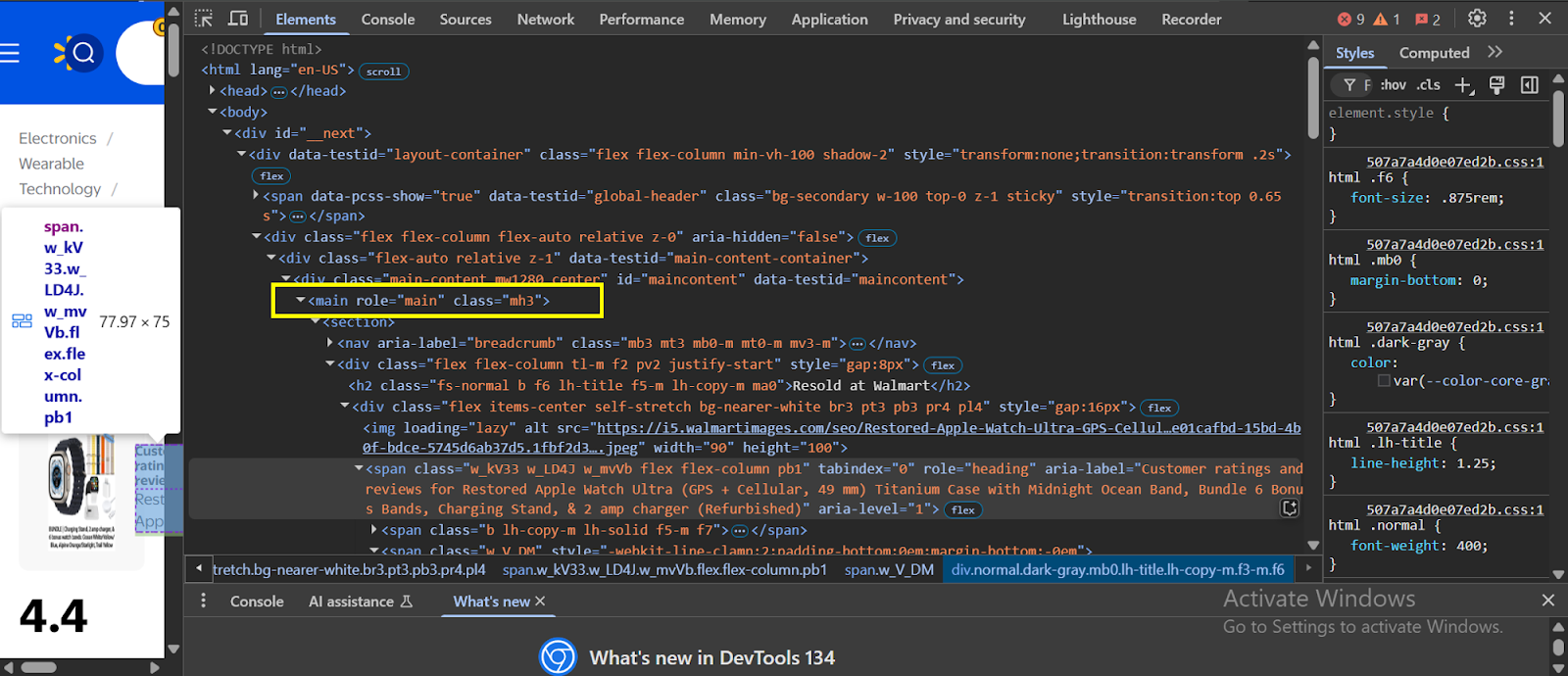
Task: Collapse the main role=main node
Action: [301, 300]
